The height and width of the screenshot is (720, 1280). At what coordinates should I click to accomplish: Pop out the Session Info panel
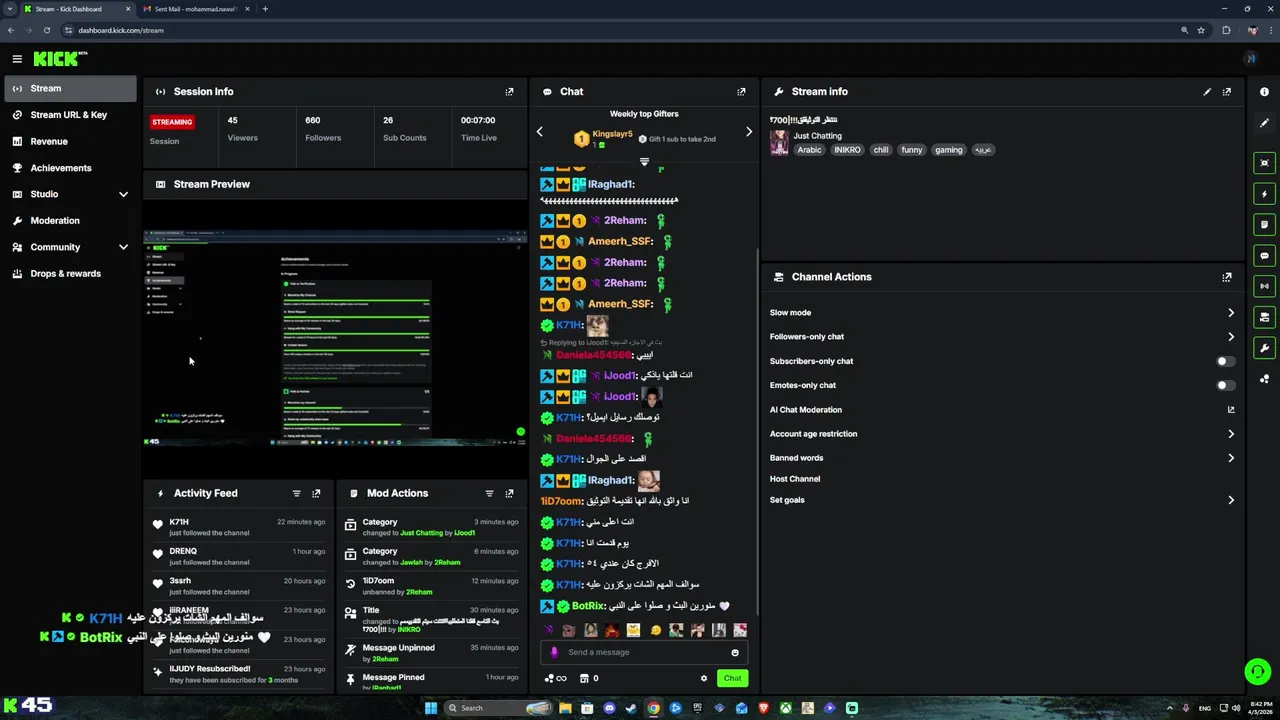pyautogui.click(x=509, y=92)
